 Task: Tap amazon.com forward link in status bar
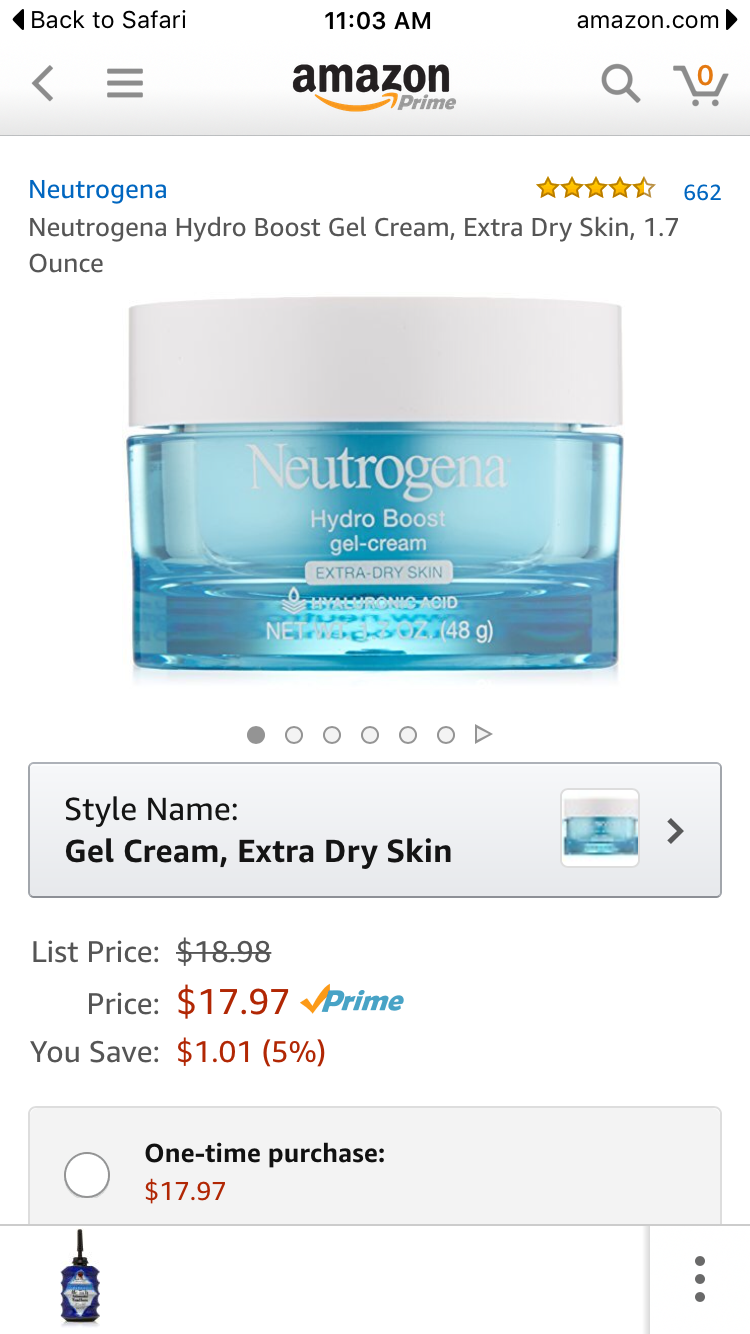(656, 20)
